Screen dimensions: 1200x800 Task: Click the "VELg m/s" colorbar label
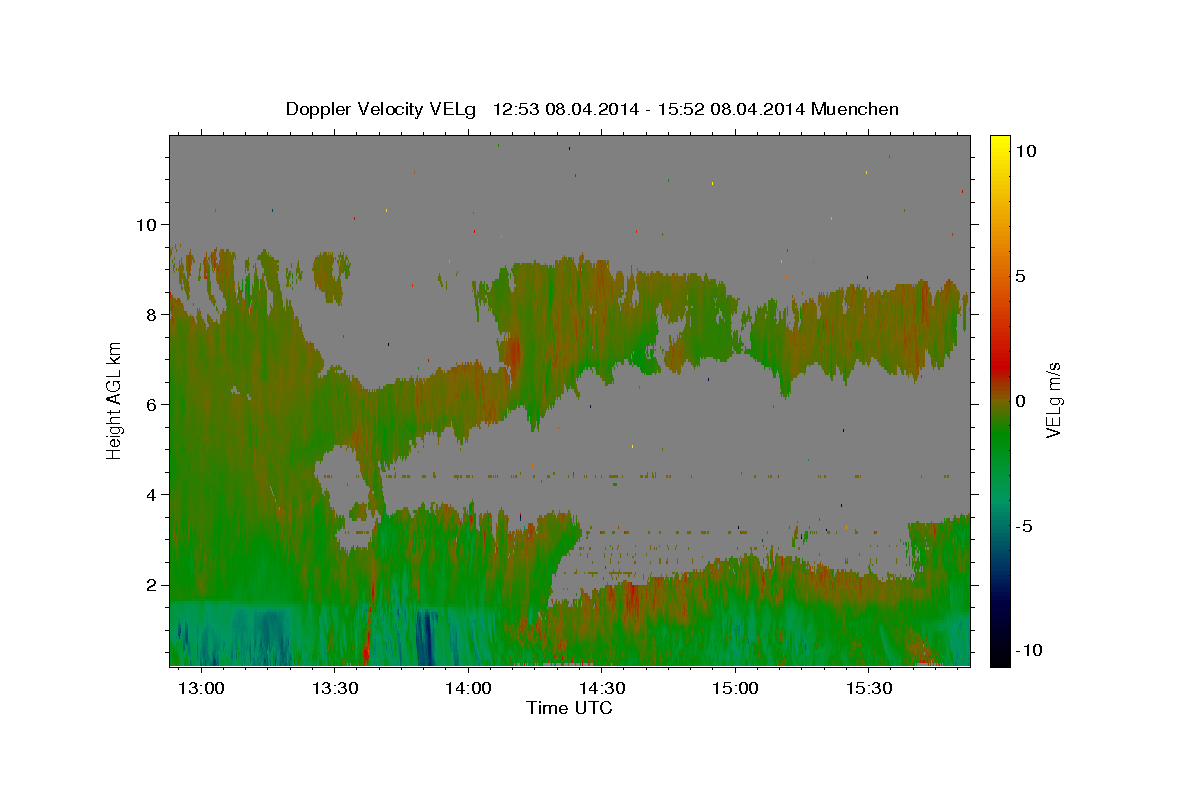click(1053, 401)
